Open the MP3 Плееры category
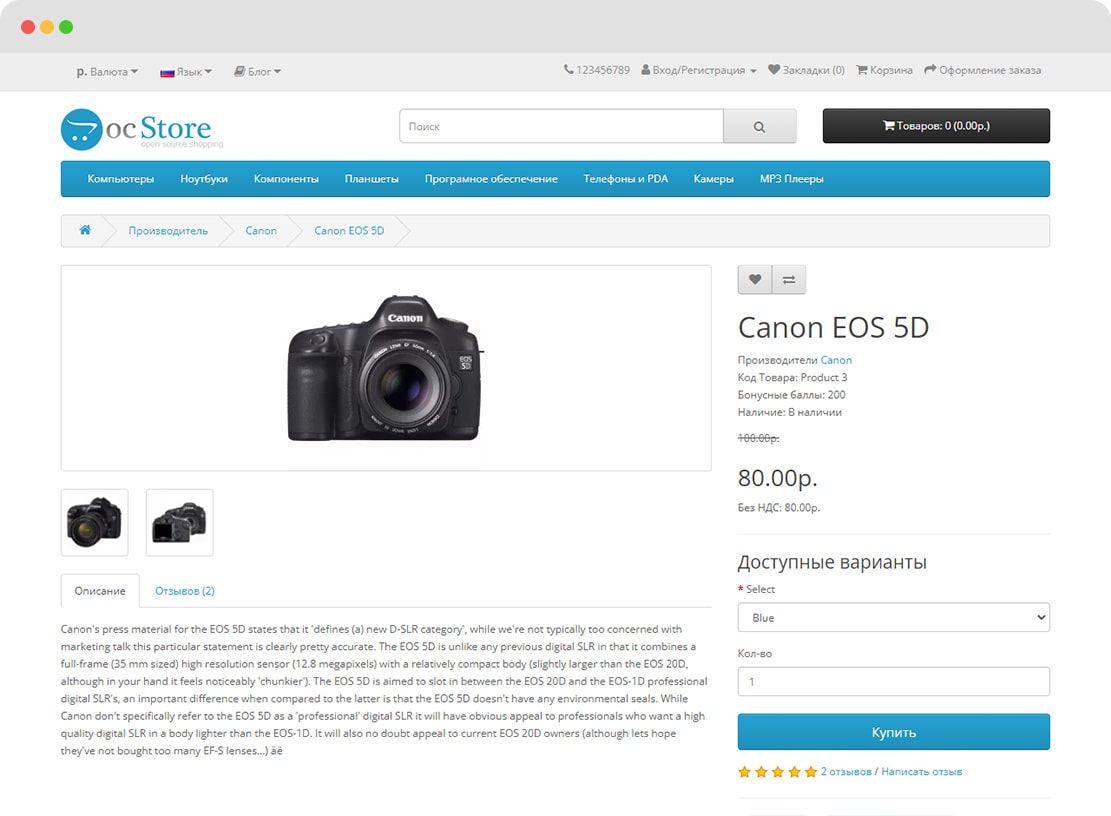Image resolution: width=1111 pixels, height=816 pixels. [791, 178]
